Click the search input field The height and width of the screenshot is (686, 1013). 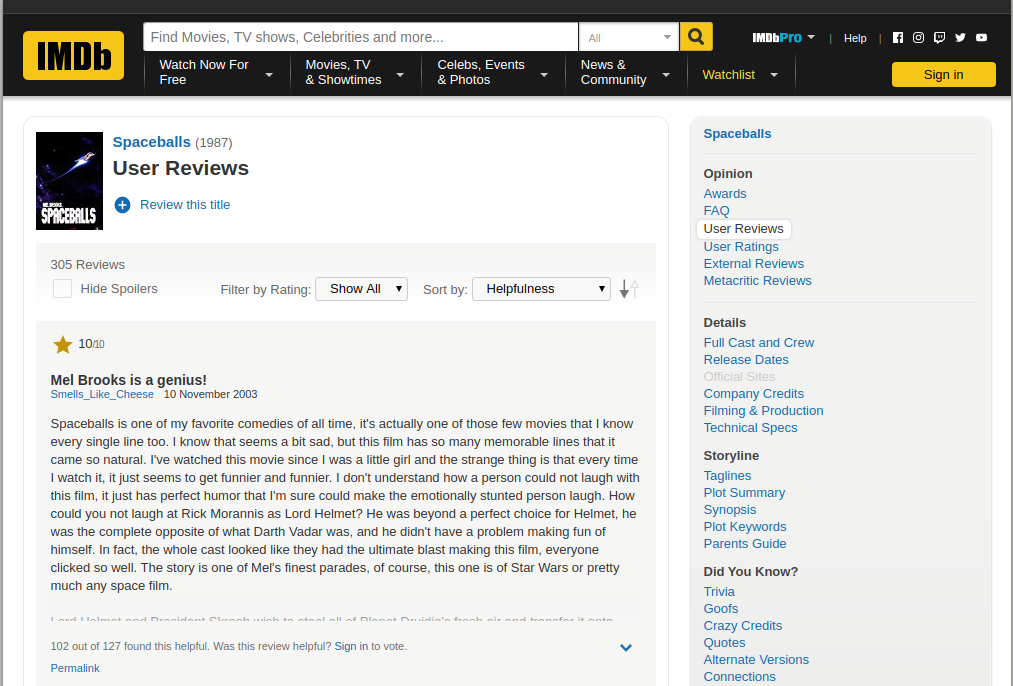point(360,37)
